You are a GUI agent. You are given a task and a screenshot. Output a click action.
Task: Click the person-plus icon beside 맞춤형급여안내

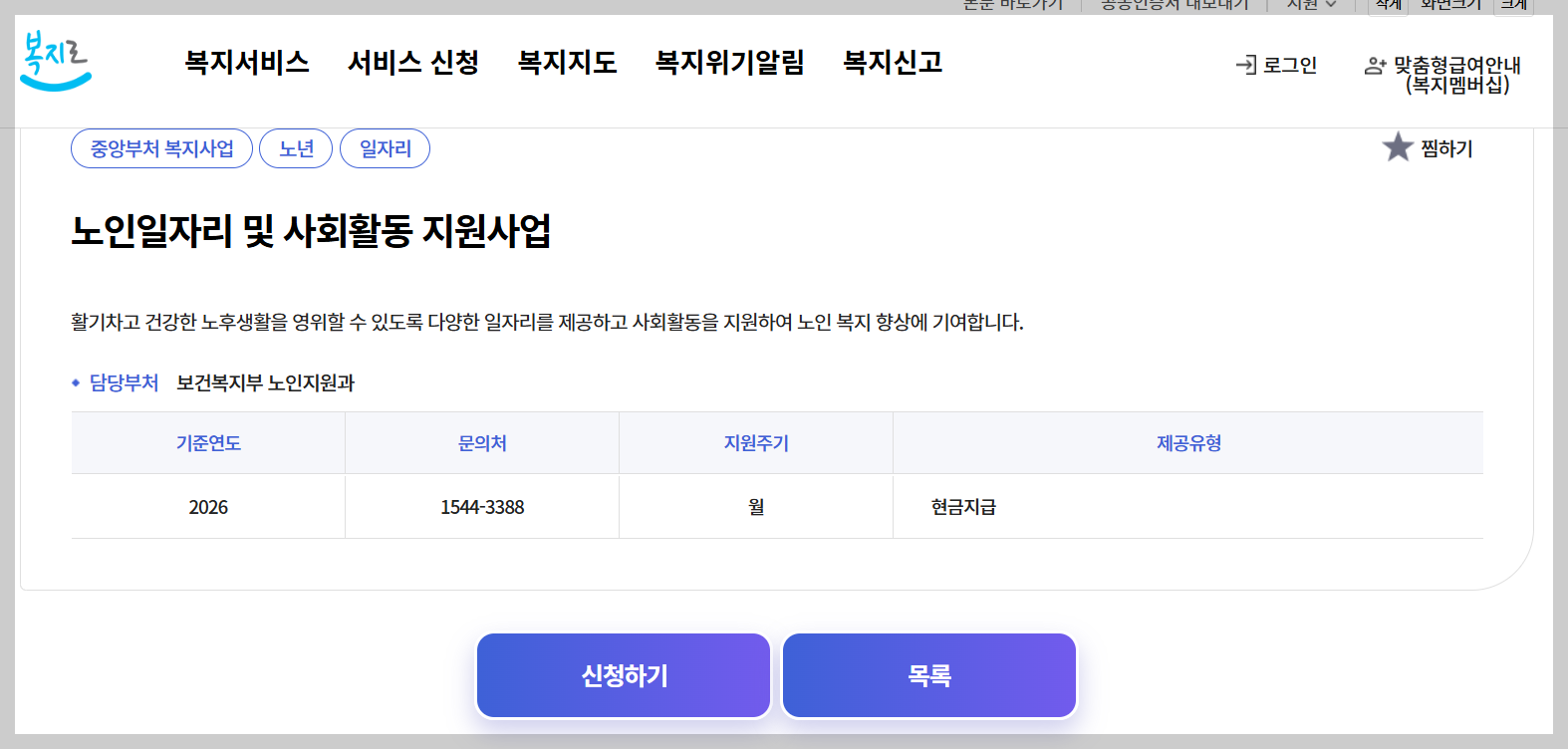[1375, 66]
